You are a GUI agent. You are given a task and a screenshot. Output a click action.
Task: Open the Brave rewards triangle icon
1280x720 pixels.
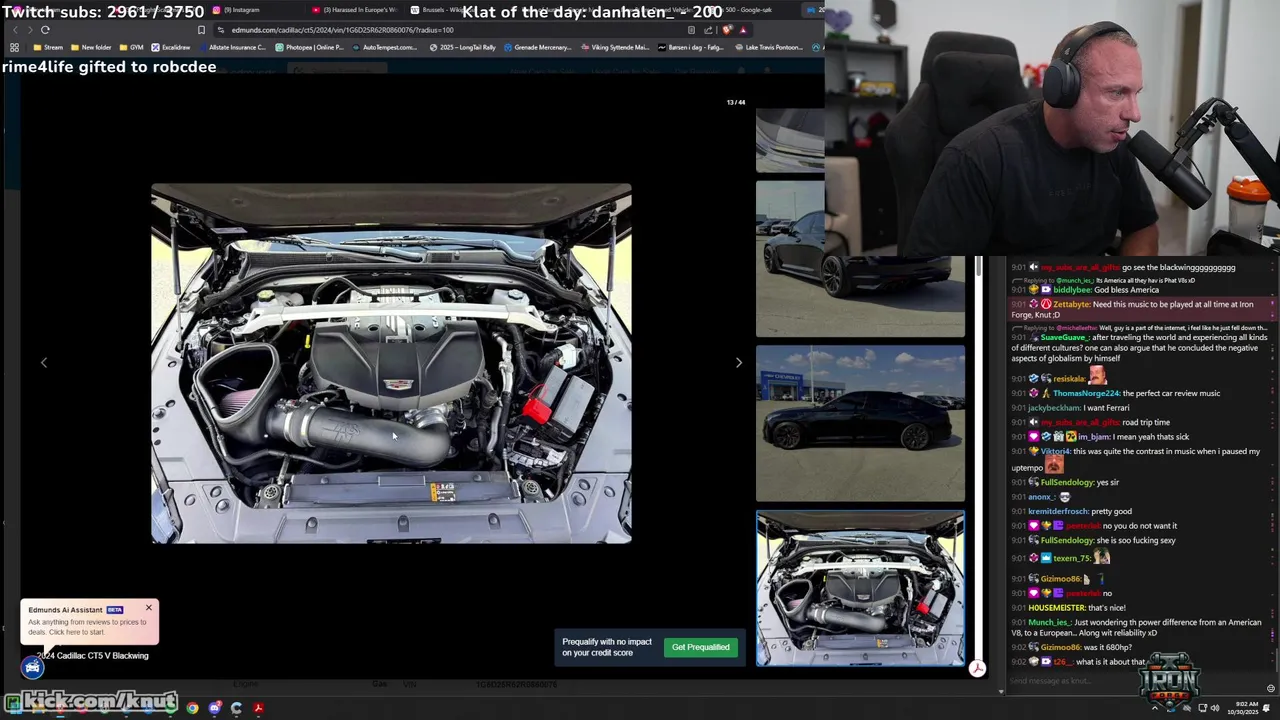pyautogui.click(x=743, y=30)
